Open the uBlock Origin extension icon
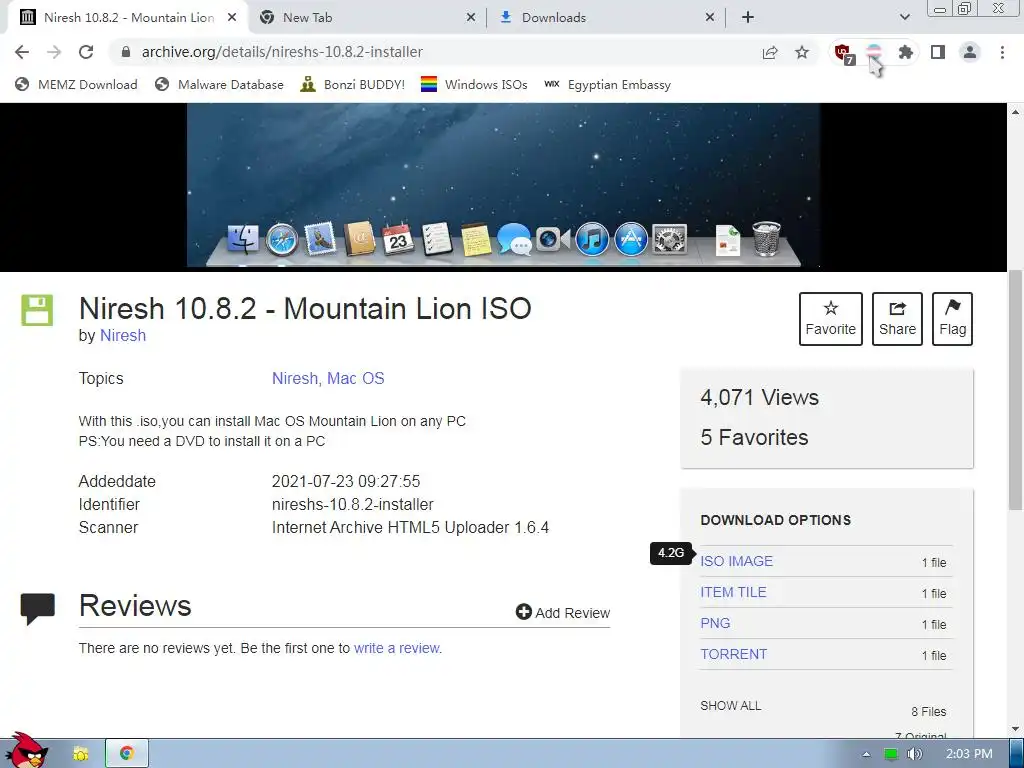1024x768 pixels. click(844, 53)
